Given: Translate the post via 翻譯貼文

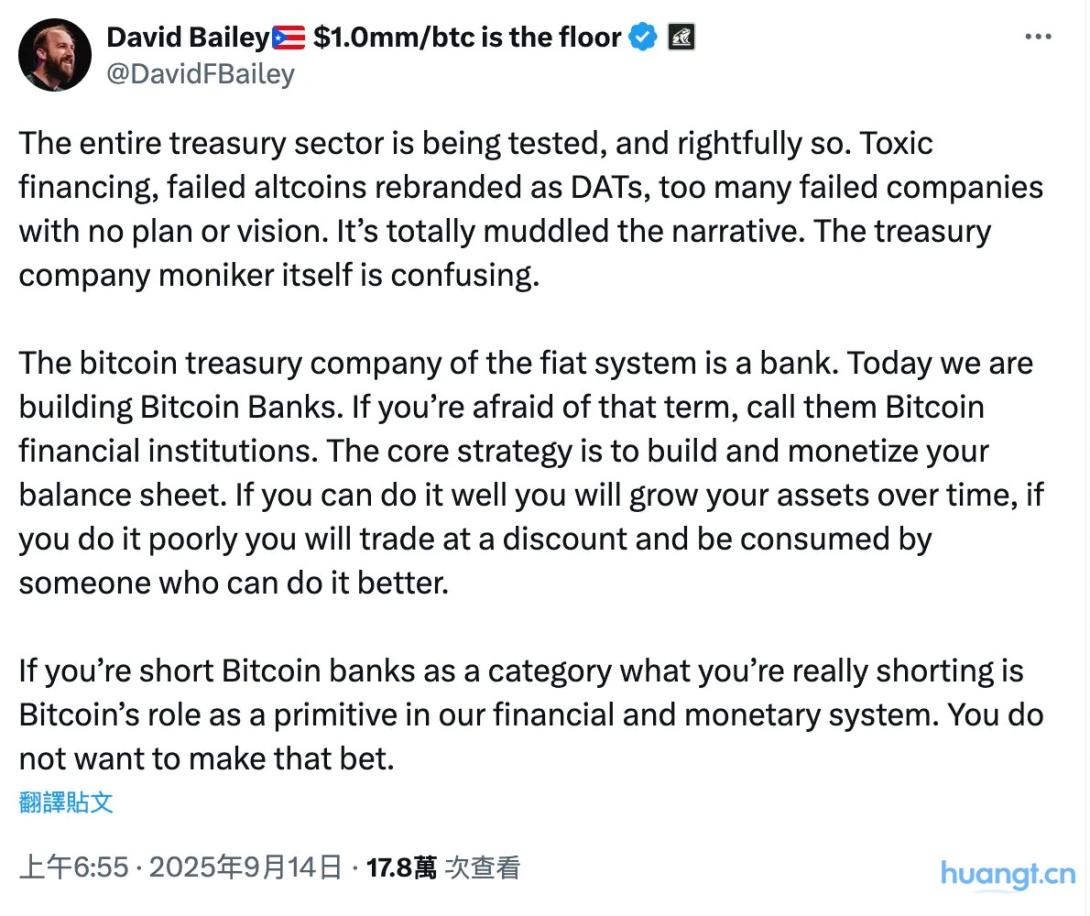Looking at the screenshot, I should point(63,803).
